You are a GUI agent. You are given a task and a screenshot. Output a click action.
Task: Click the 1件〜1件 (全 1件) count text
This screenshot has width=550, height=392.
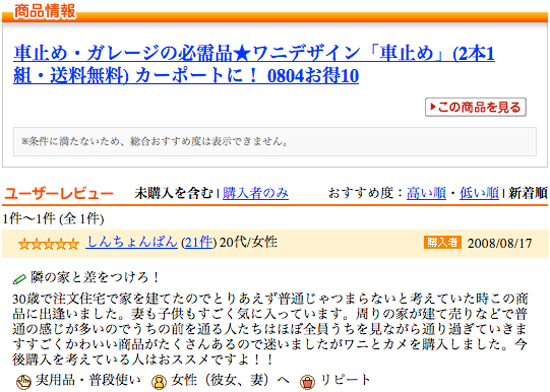click(53, 219)
